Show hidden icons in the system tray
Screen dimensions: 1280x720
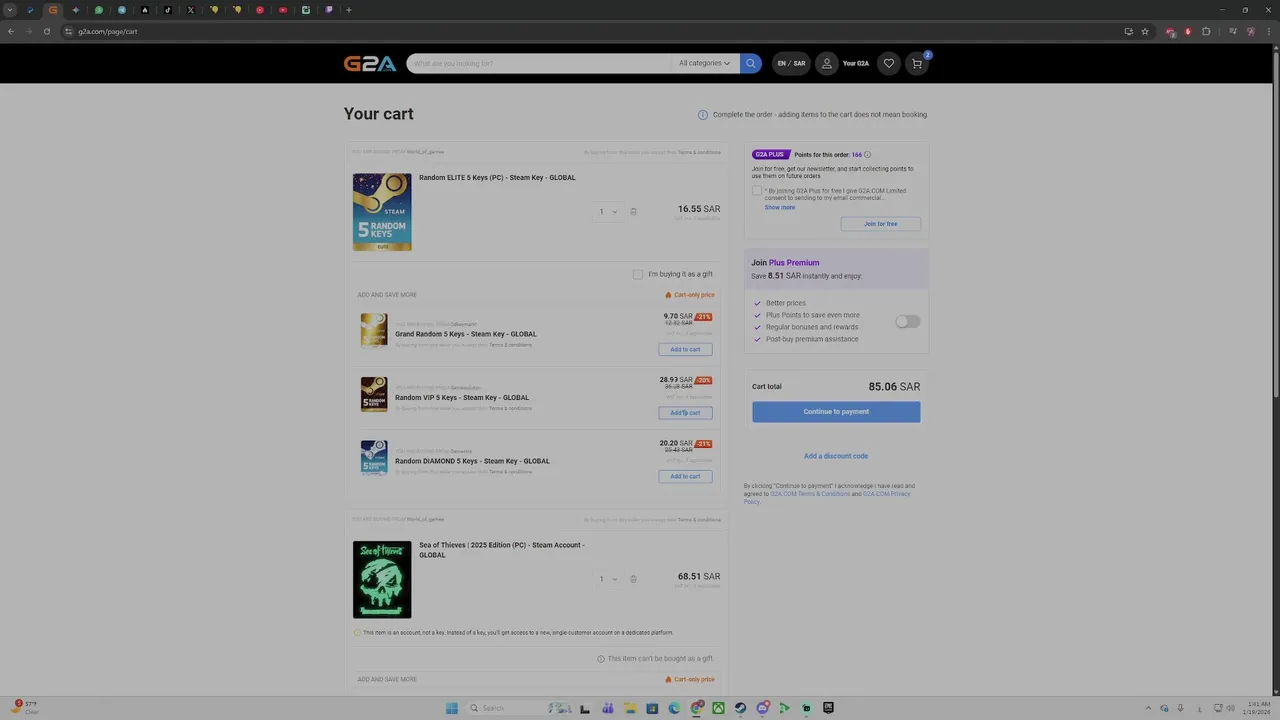point(1148,708)
